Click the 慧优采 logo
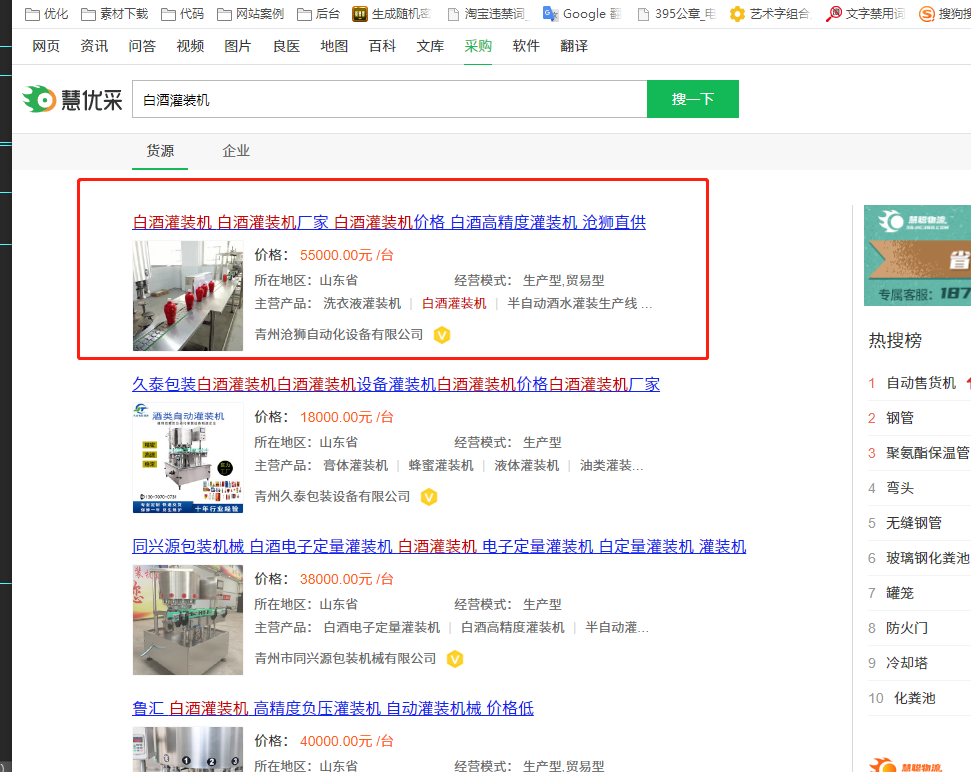Image resolution: width=971 pixels, height=772 pixels. point(72,99)
